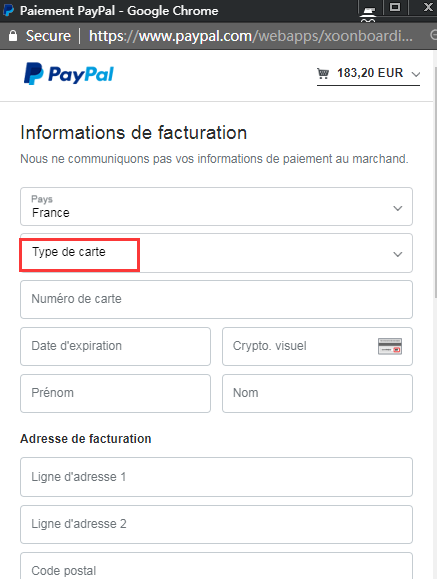Click the PayPal favicon in title bar

click(x=8, y=10)
